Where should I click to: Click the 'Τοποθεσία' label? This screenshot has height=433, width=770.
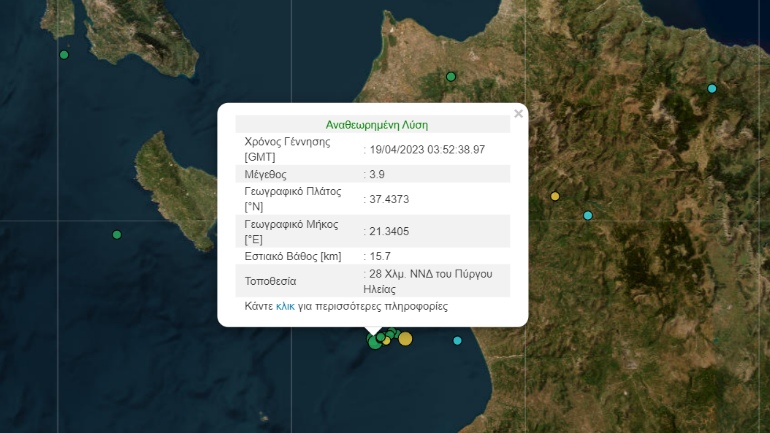(270, 281)
